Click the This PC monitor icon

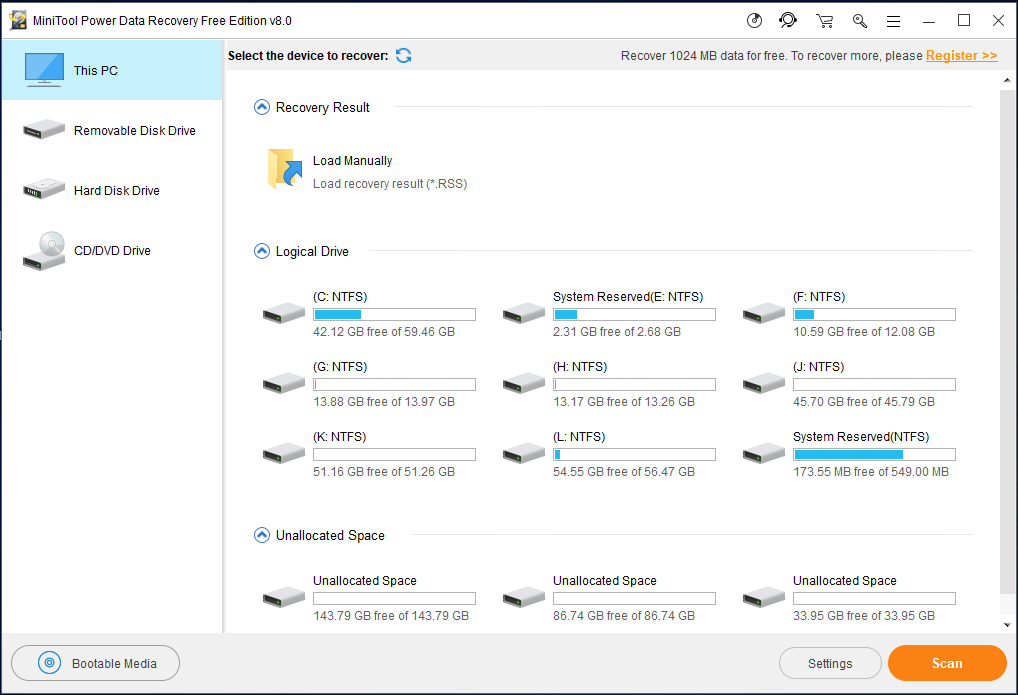coord(44,70)
